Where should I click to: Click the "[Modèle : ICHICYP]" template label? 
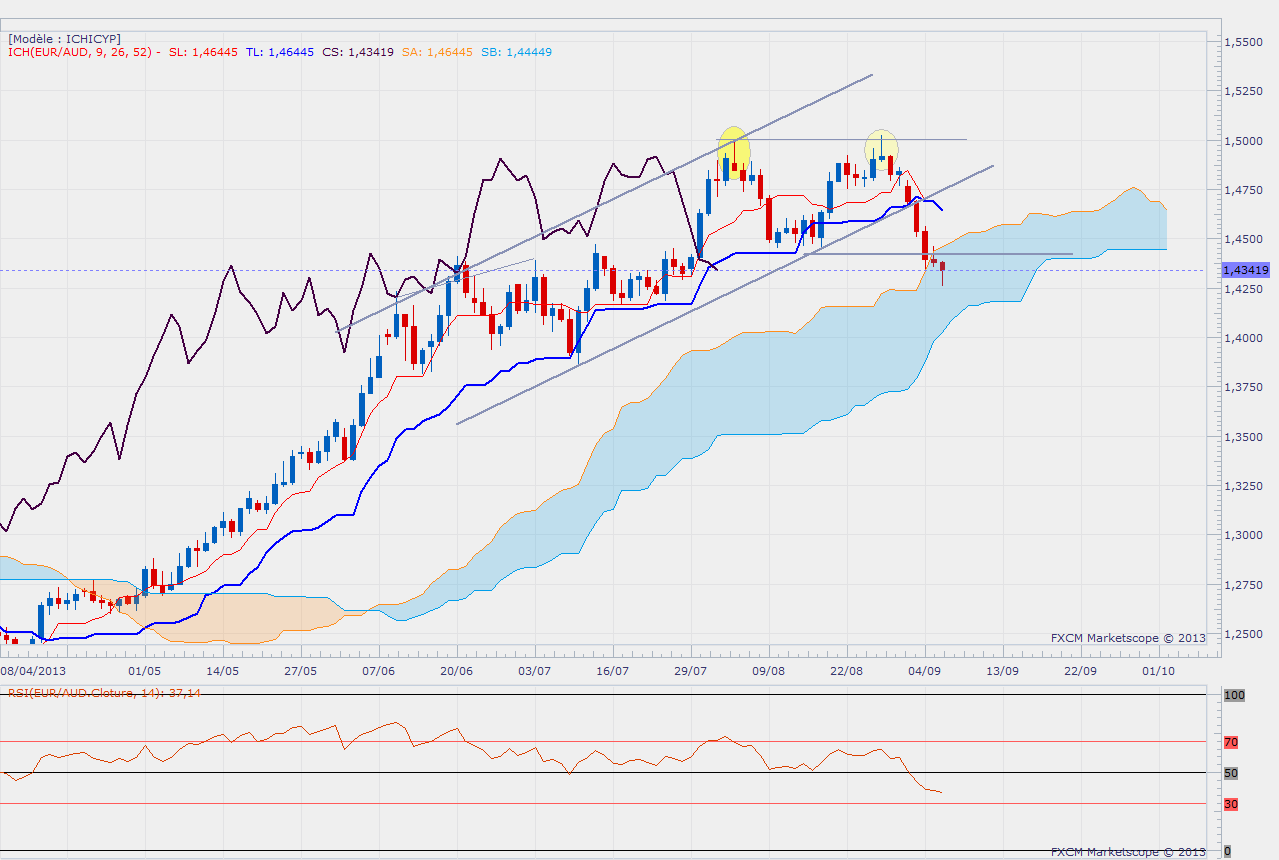[64, 39]
